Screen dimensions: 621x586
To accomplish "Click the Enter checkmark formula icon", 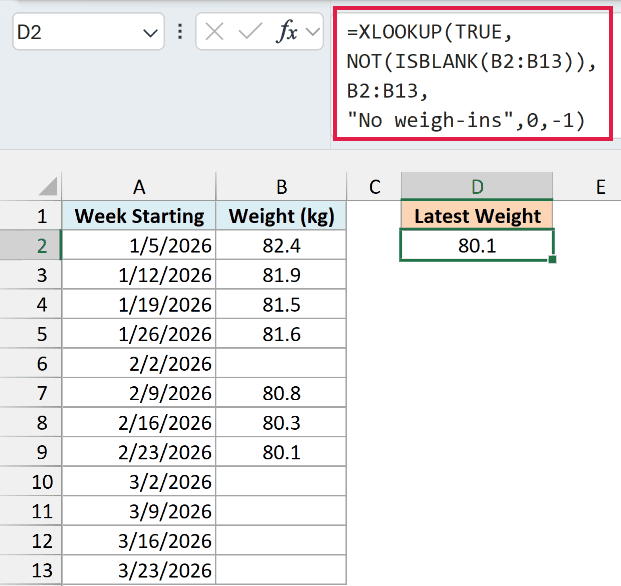I will coord(250,32).
